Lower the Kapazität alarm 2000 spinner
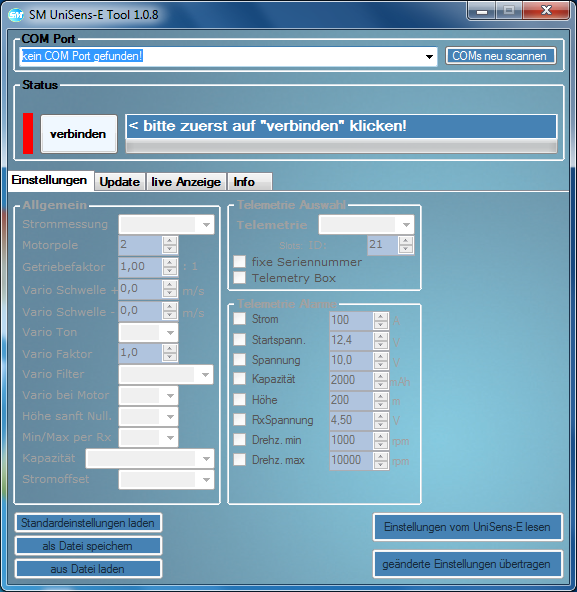Screen dimensions: 577x592 [x=381, y=385]
